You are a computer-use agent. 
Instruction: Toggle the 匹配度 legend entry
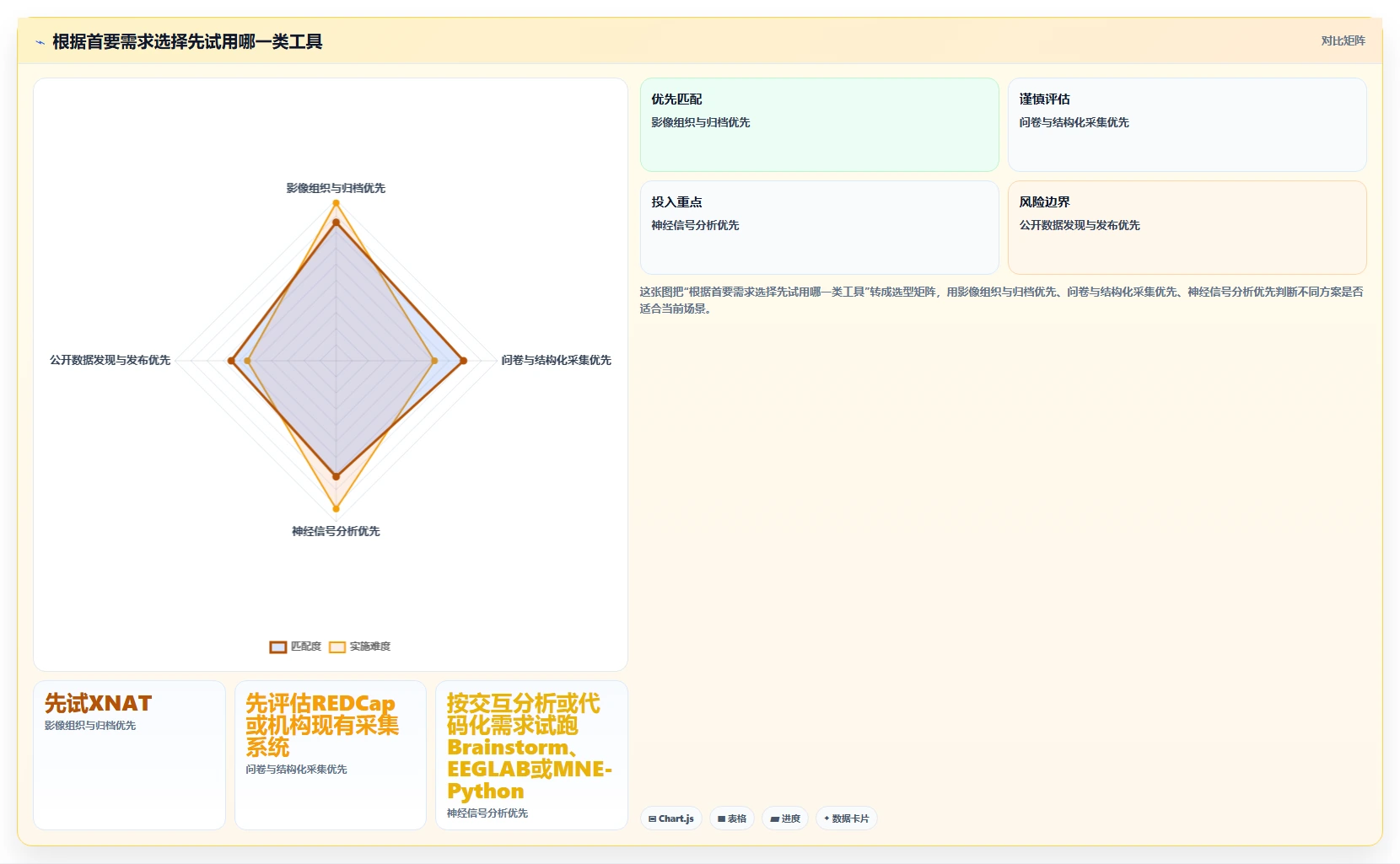point(295,647)
